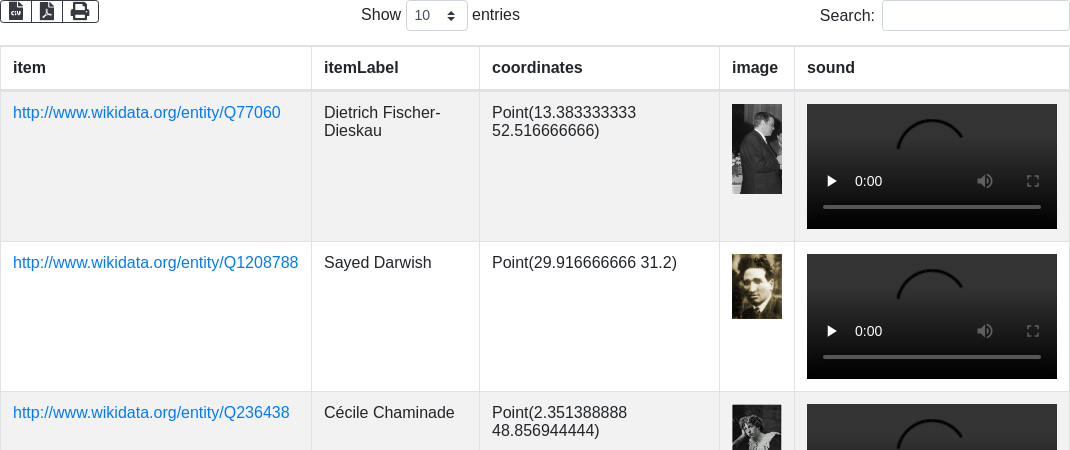1070x450 pixels.
Task: Mute the Sayed Darwish audio player
Action: 985,331
